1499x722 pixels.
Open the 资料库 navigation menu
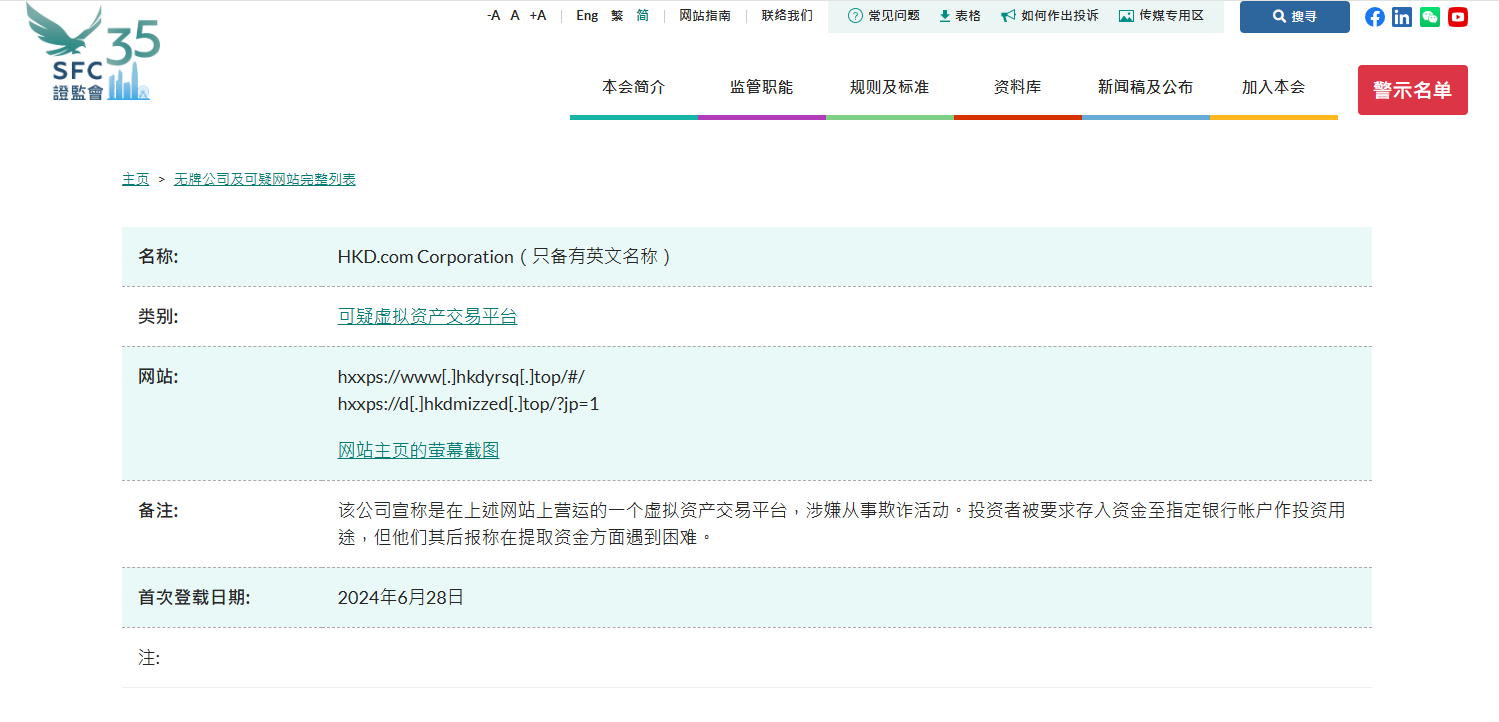[1017, 87]
